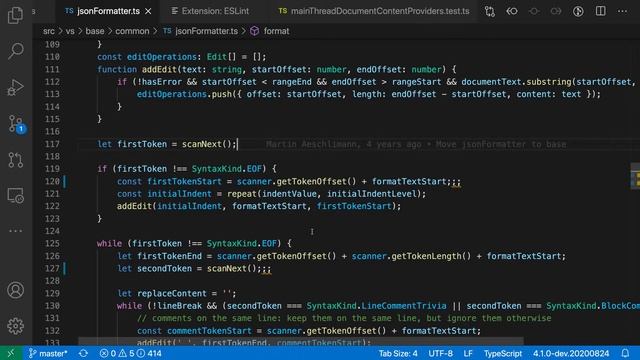
Task: Click the minimap region at right edge
Action: click(635, 176)
